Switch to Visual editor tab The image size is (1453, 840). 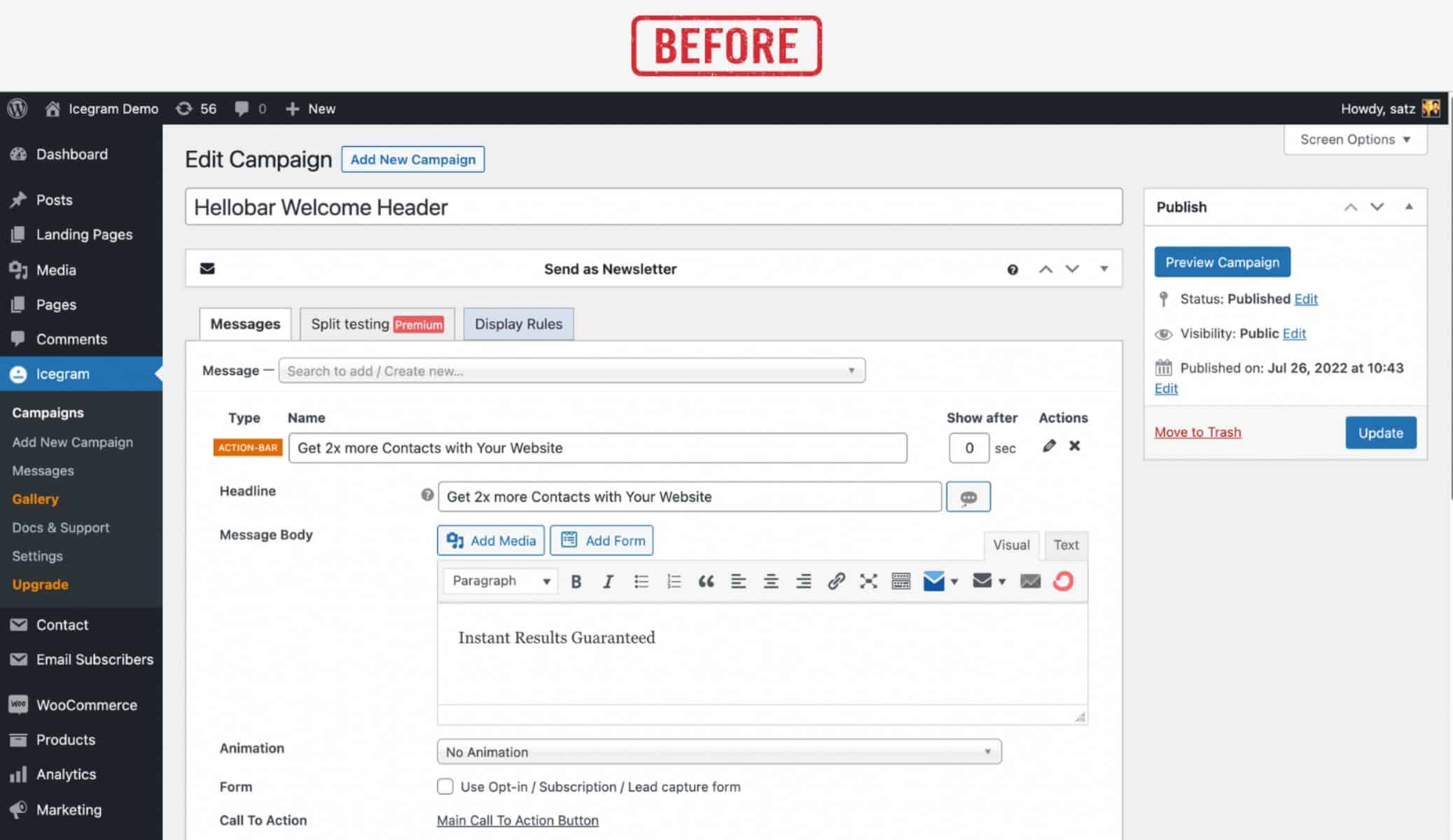tap(1012, 544)
